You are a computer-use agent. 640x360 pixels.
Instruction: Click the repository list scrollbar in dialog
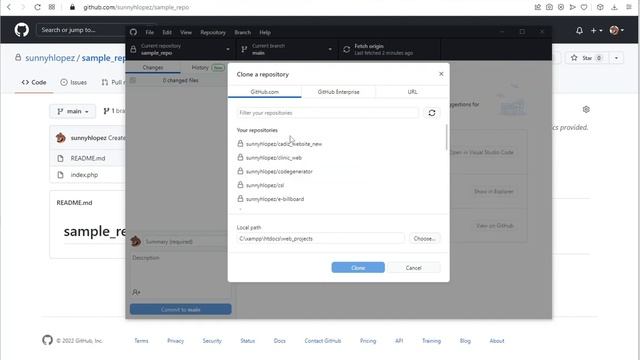coord(447,138)
